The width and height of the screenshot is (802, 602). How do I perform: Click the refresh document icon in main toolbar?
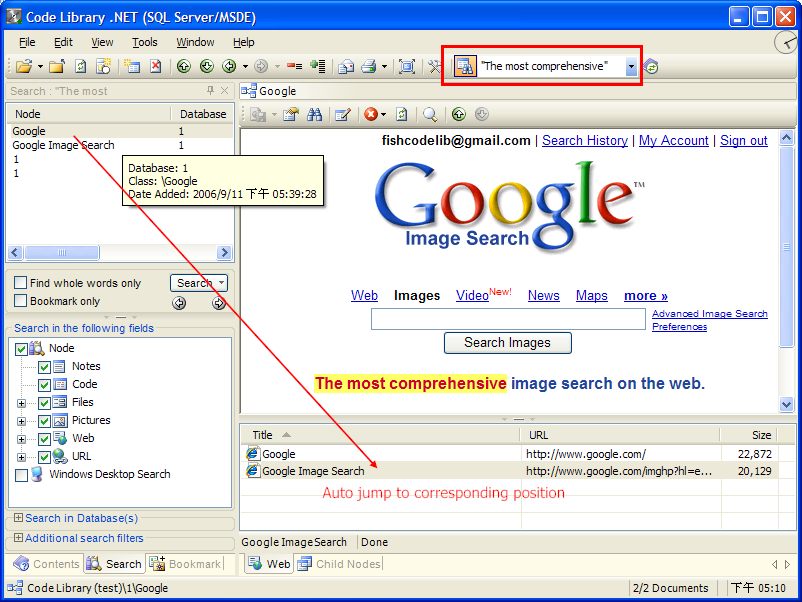[x=80, y=66]
